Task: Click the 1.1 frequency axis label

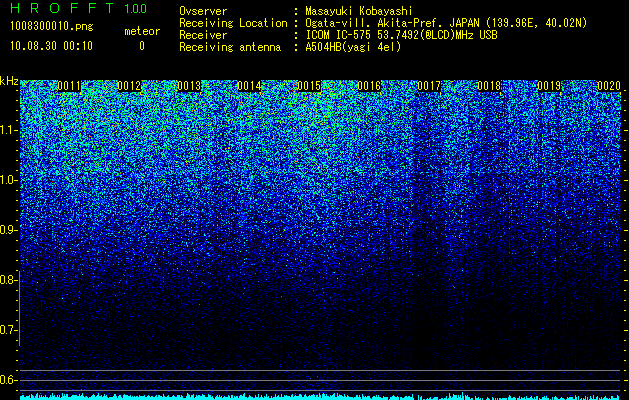Action: click(x=9, y=130)
